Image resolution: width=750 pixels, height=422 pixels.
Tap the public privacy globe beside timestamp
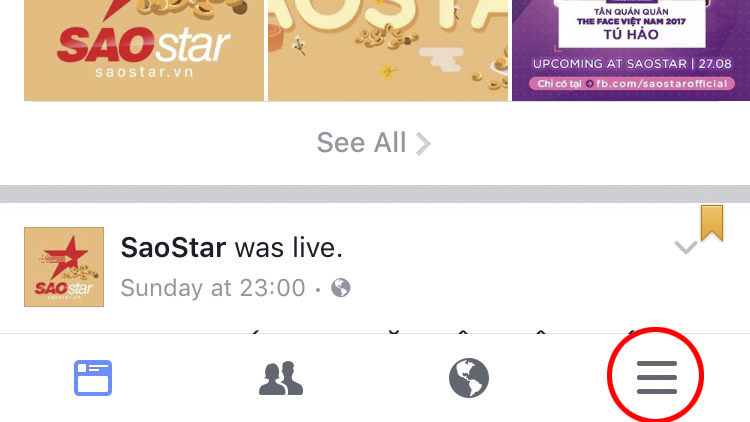click(341, 288)
